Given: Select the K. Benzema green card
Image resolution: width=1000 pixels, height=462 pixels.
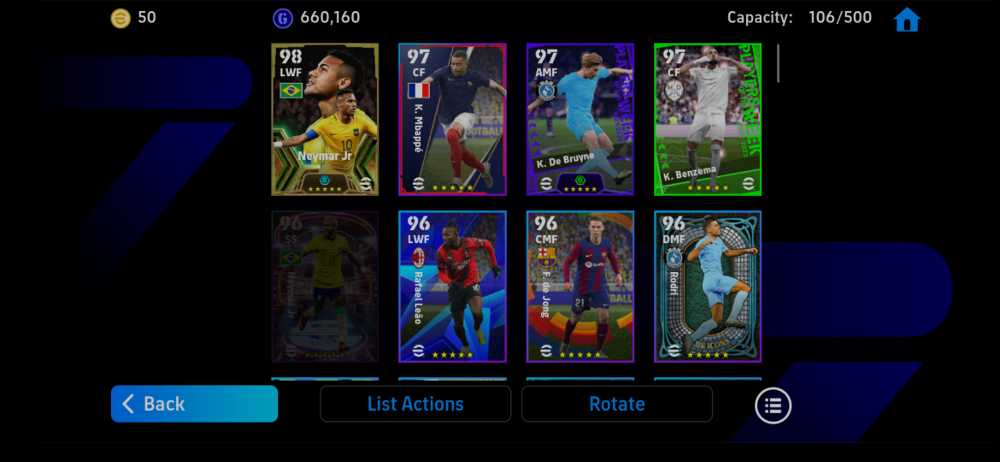Looking at the screenshot, I should coord(708,119).
